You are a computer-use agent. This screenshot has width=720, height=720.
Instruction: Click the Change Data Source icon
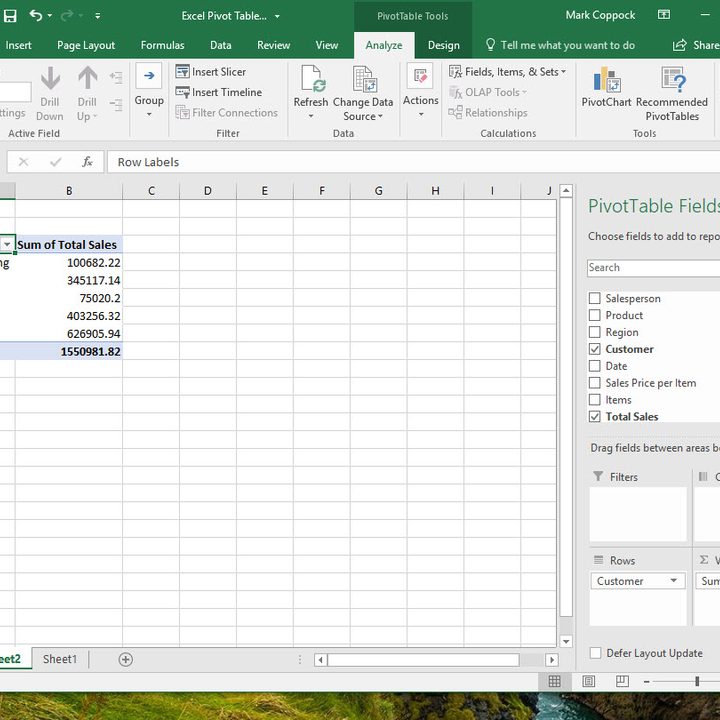pos(365,79)
